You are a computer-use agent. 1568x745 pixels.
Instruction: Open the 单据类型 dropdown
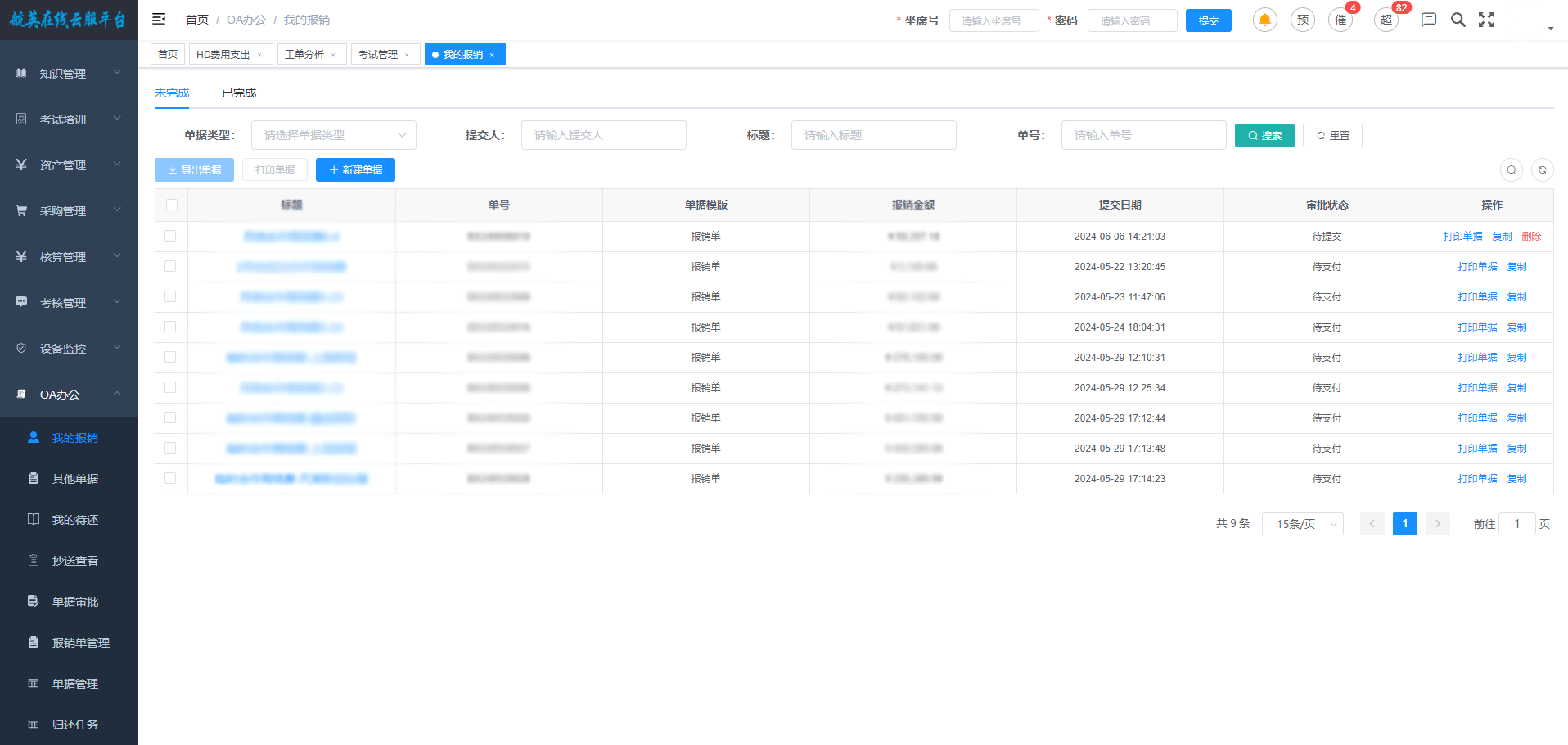(x=333, y=135)
